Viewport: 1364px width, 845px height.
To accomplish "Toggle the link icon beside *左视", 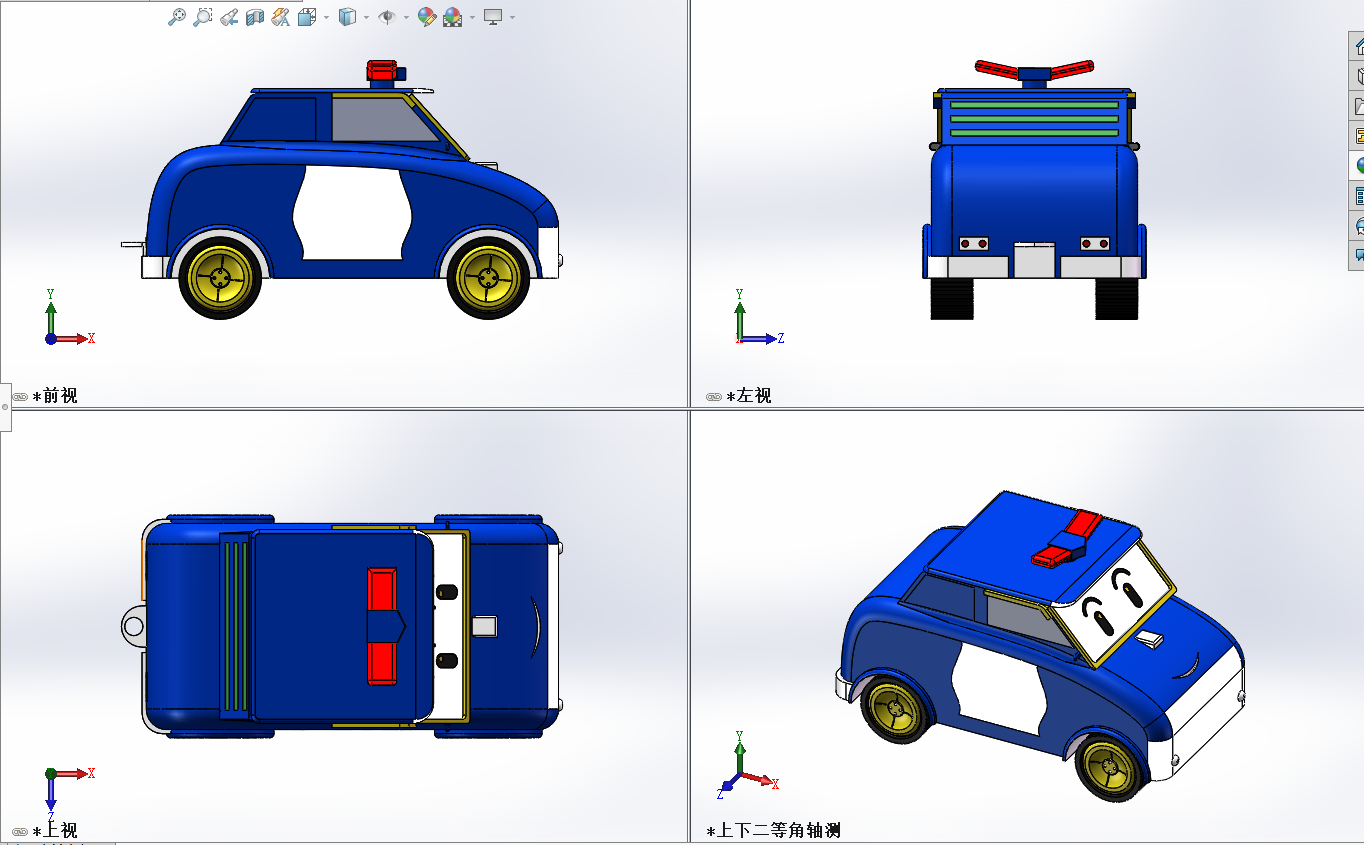I will click(714, 397).
